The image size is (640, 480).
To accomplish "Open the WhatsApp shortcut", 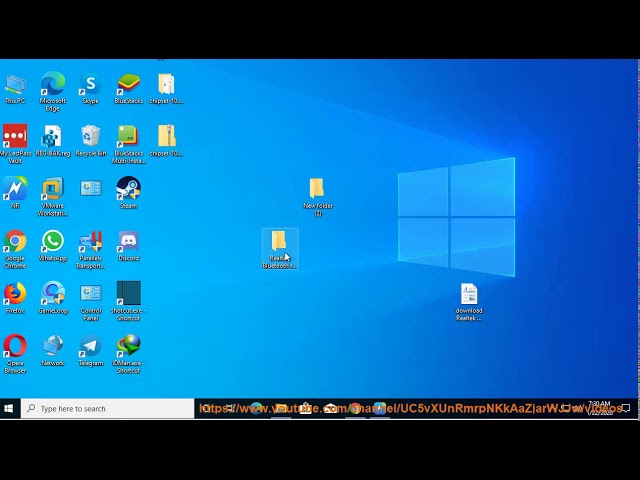I will pos(53,246).
